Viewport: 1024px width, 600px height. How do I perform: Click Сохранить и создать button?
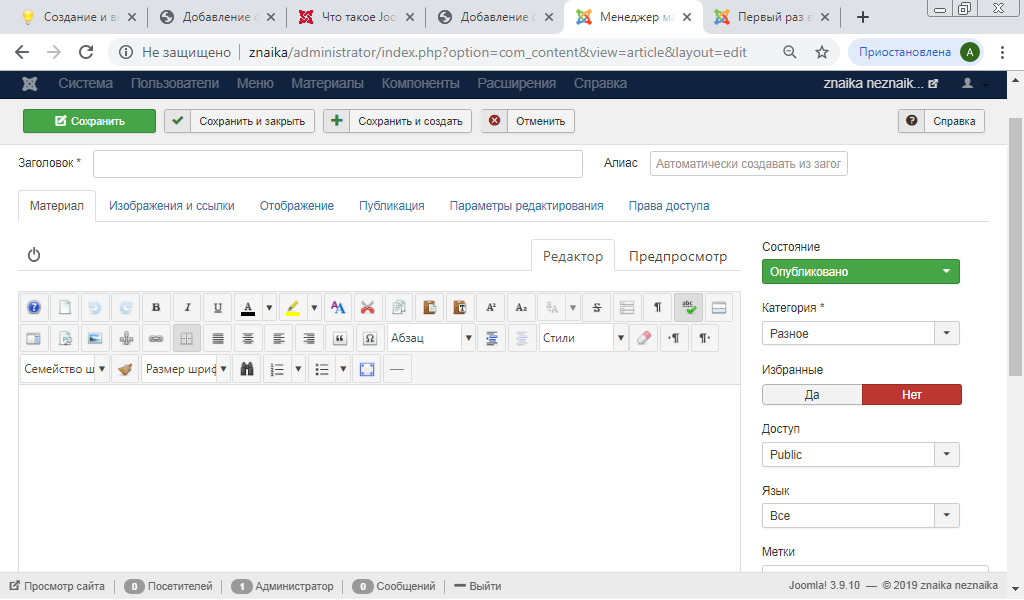click(398, 121)
